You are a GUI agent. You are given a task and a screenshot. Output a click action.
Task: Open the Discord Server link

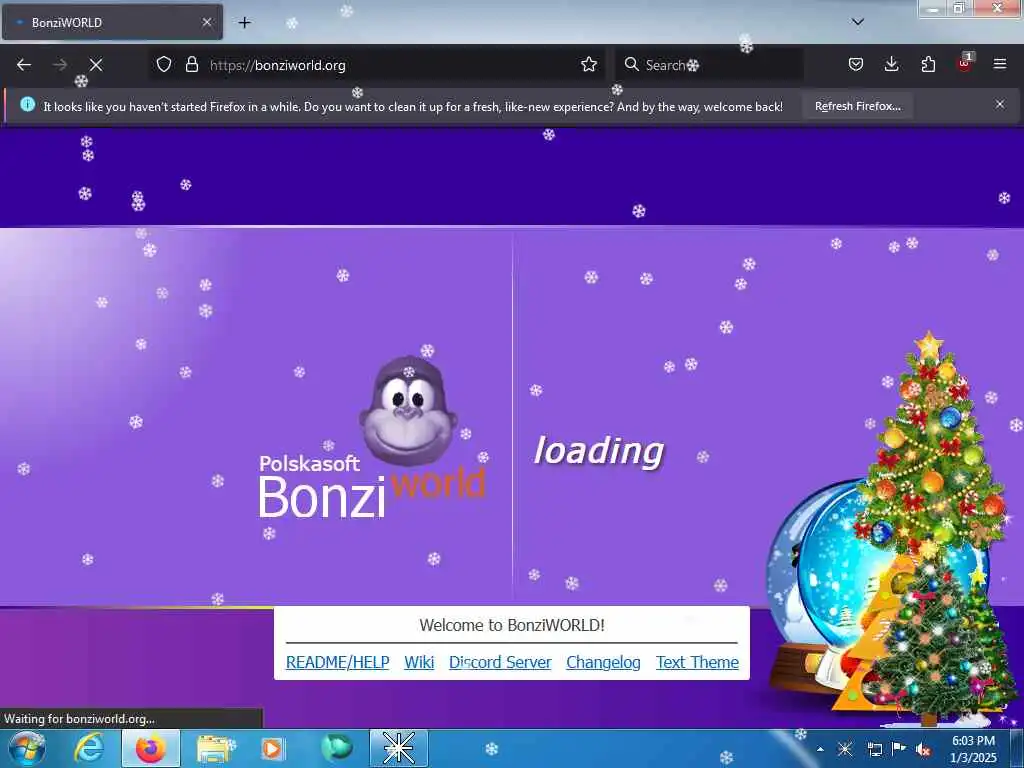tap(500, 662)
